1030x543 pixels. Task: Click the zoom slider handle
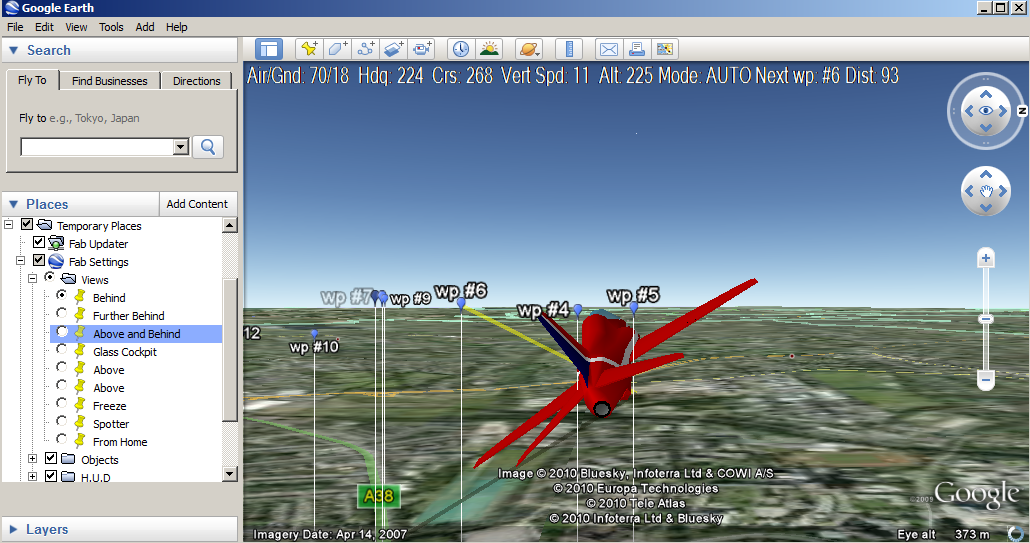pos(985,319)
